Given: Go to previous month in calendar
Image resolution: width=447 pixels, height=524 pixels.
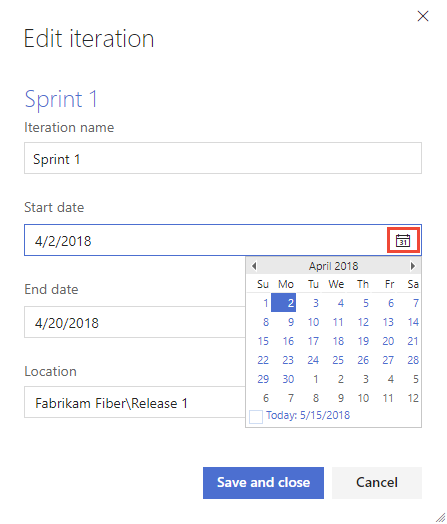Looking at the screenshot, I should coord(254,266).
